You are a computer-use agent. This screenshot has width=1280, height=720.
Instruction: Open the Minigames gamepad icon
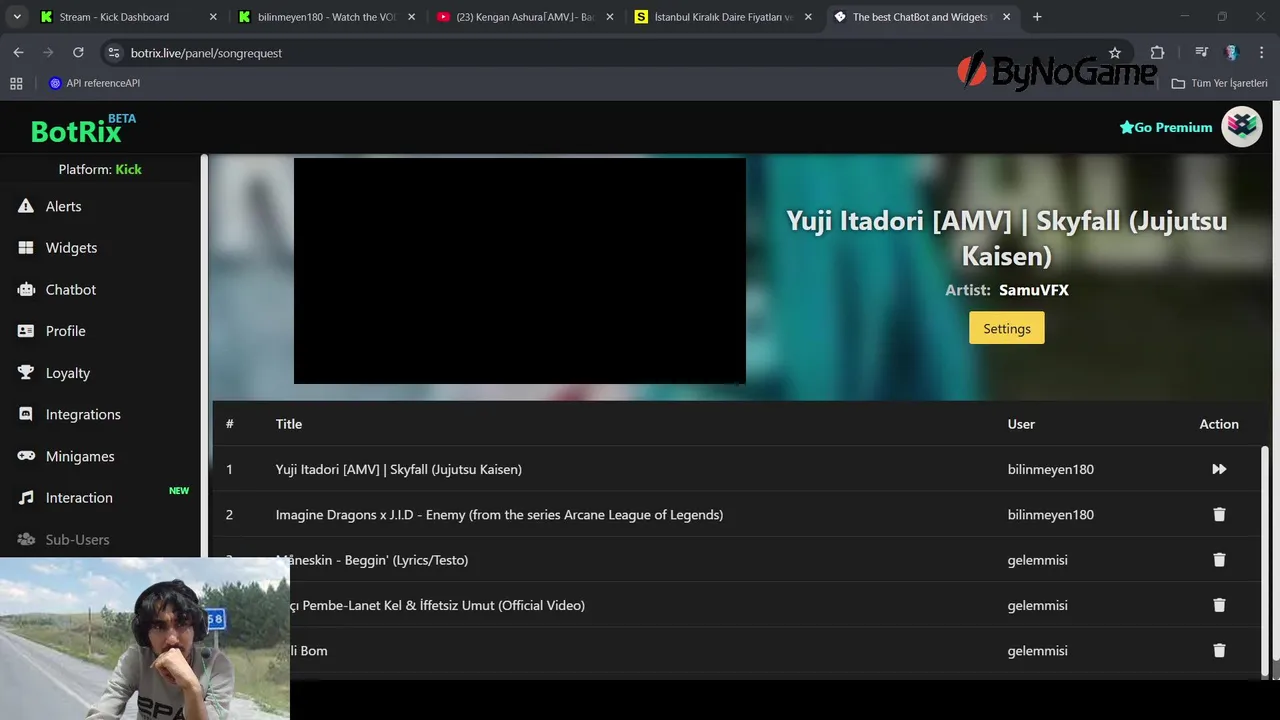point(26,456)
